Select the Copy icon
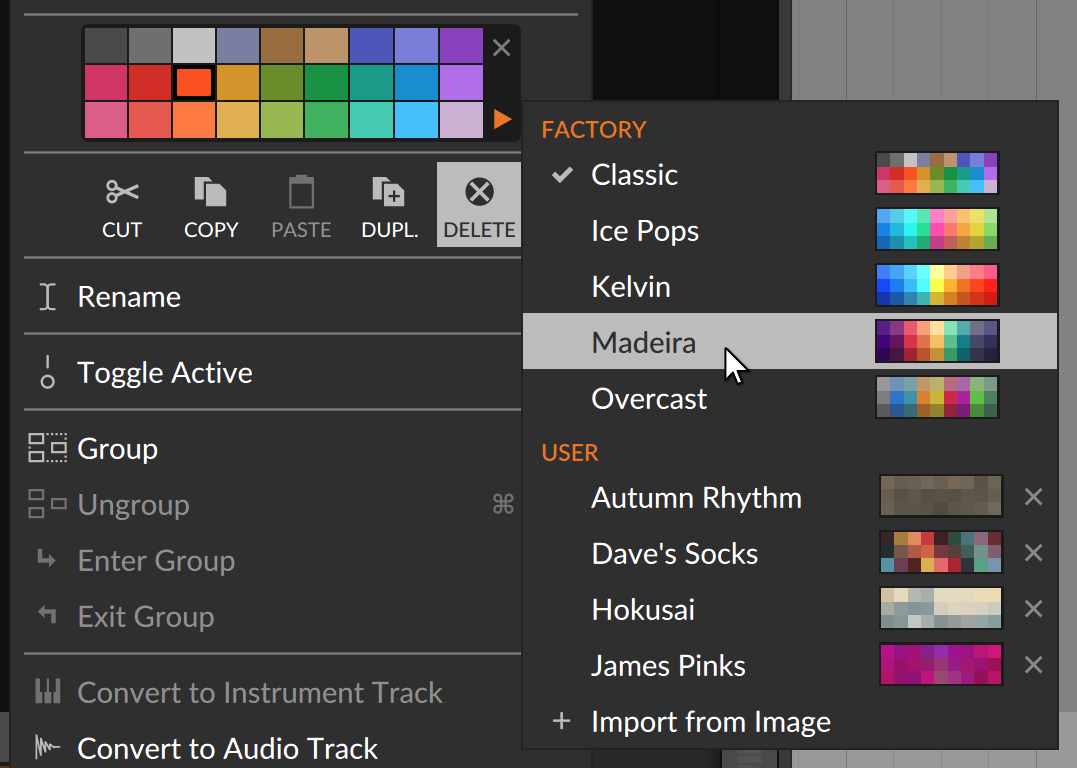 [210, 191]
